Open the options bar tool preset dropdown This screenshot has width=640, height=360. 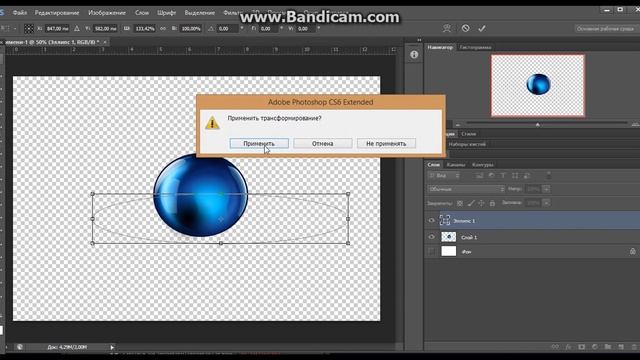[x=9, y=29]
